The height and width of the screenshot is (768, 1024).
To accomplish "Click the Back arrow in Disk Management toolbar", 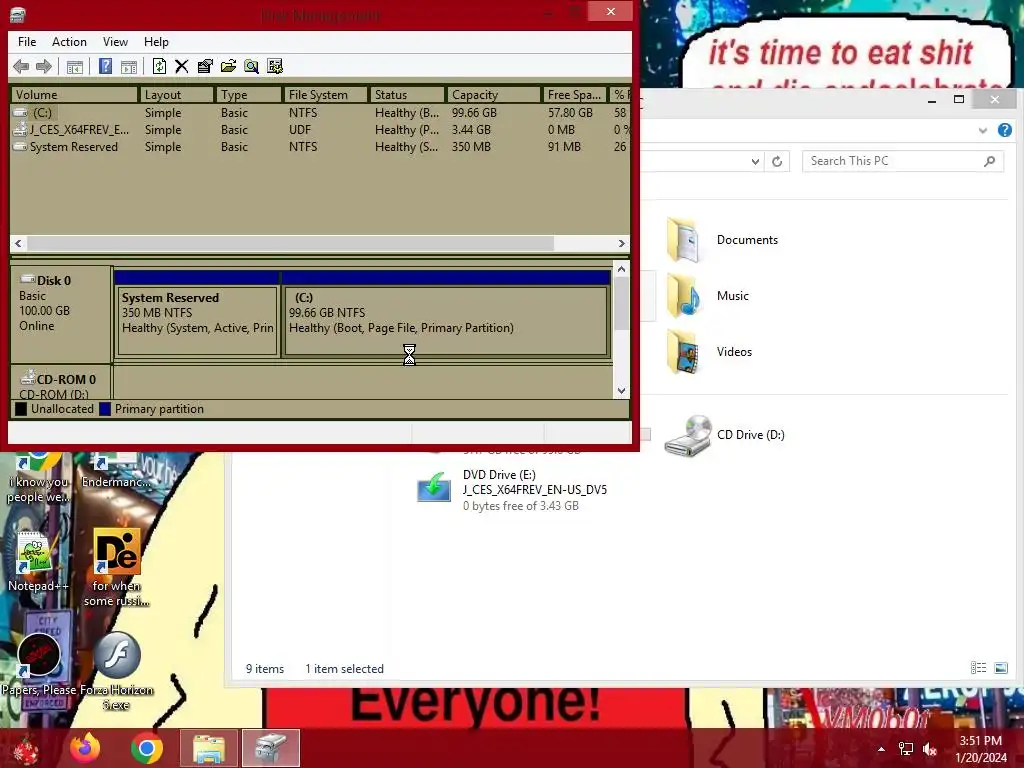I will tap(21, 66).
